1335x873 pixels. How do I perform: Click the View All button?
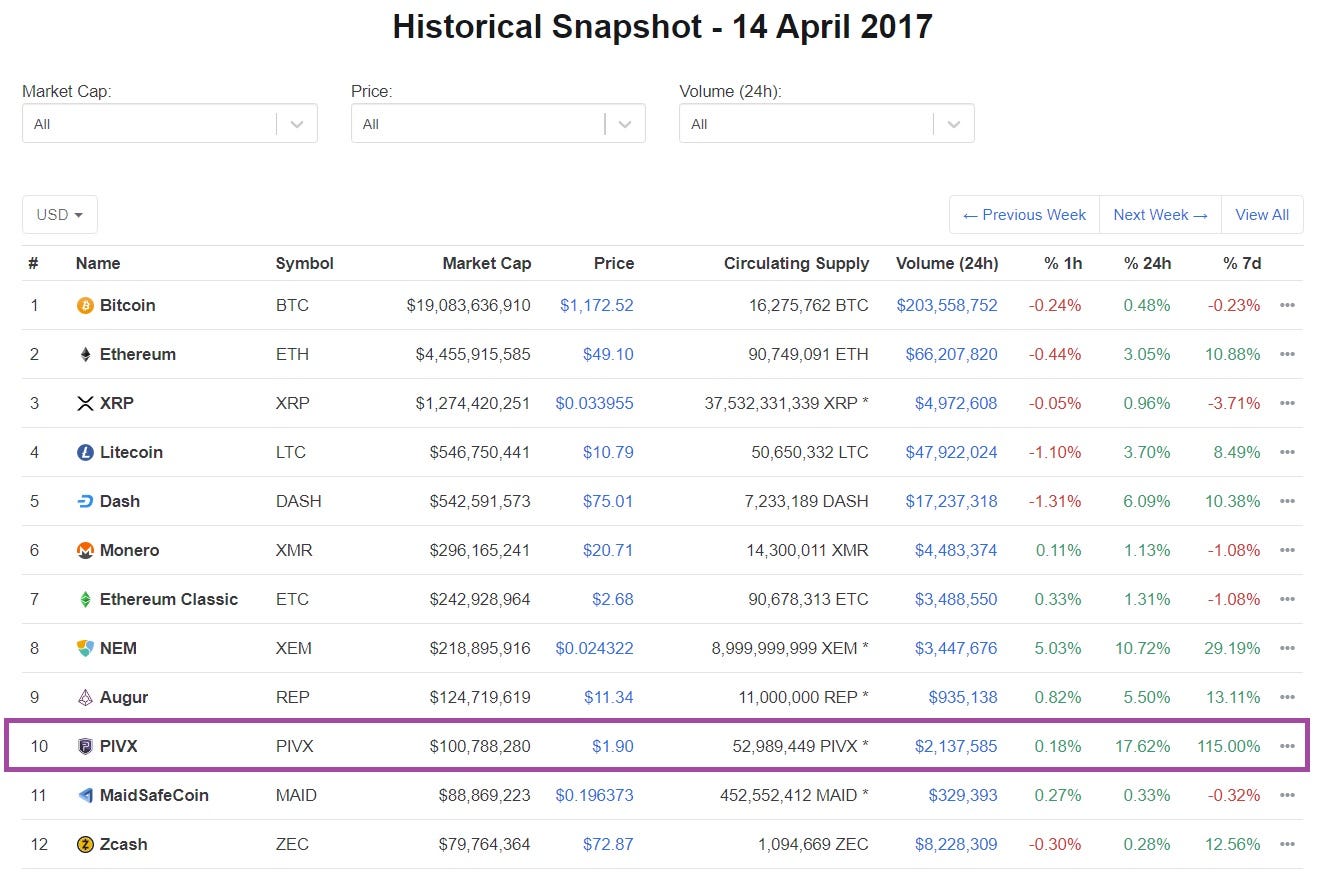point(1261,214)
